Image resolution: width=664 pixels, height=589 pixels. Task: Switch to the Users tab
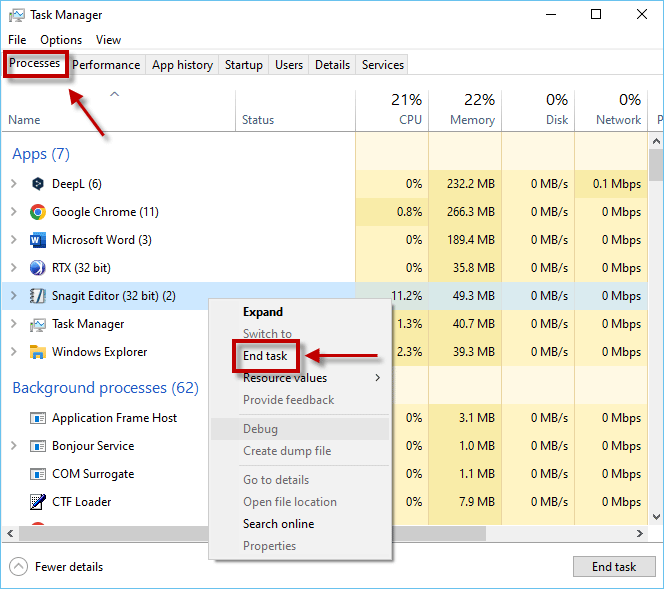(289, 65)
